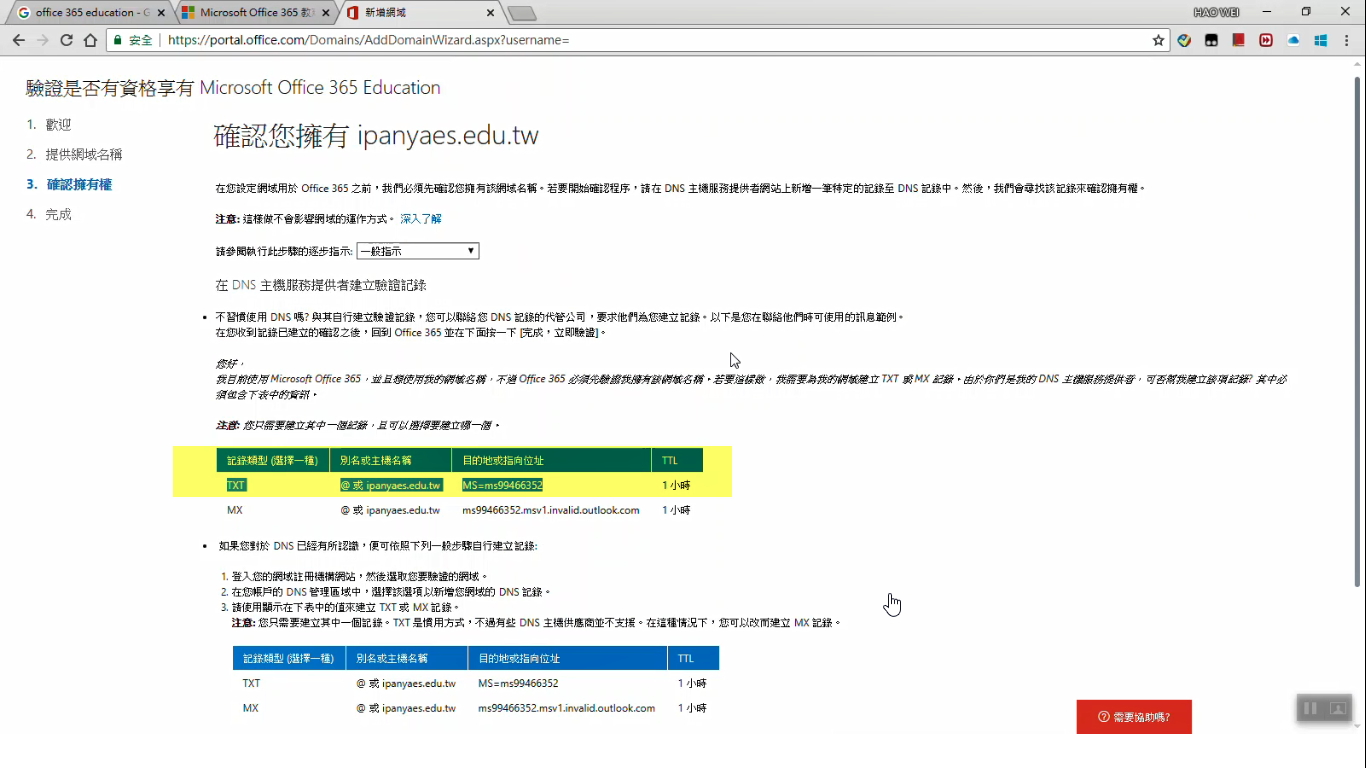Viewport: 1366px width, 768px height.
Task: Close the office 365 education tab
Action: 162,13
